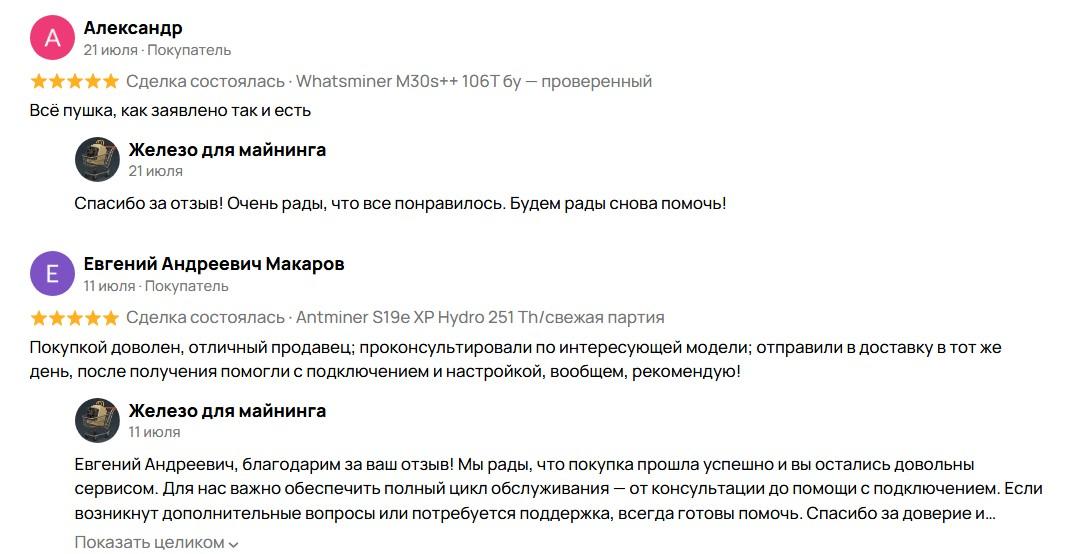Click the 21 июля · Покупатель label

[157, 50]
